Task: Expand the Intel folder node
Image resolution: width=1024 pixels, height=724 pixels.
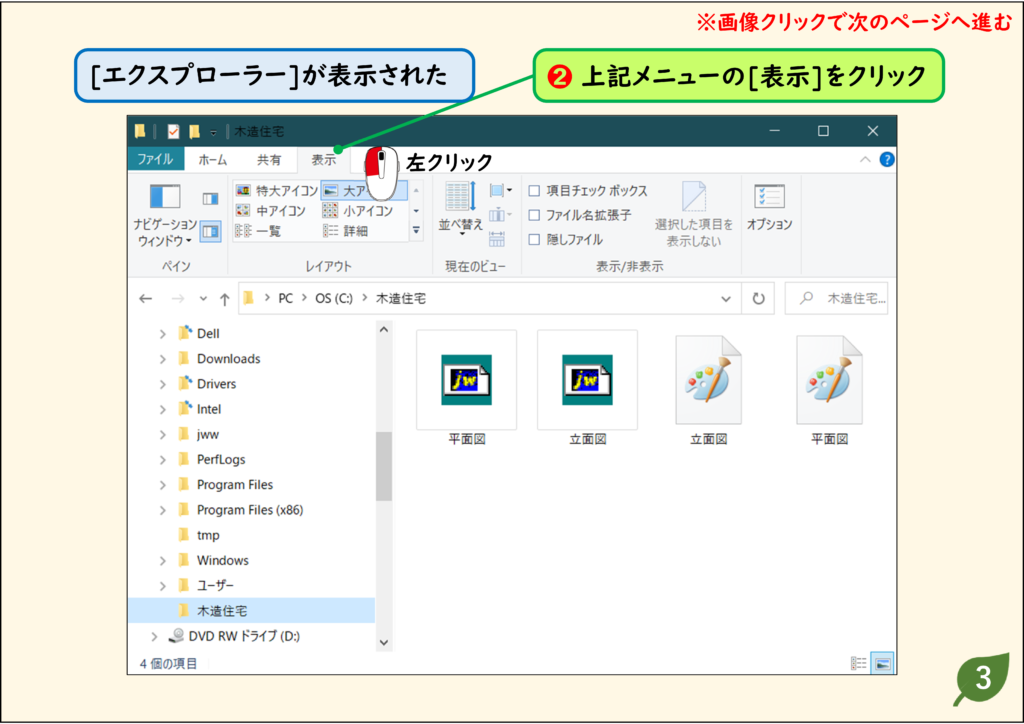Action: (163, 410)
